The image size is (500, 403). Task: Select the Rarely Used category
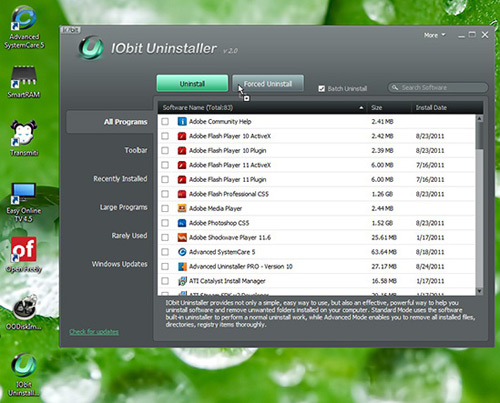[x=129, y=236]
